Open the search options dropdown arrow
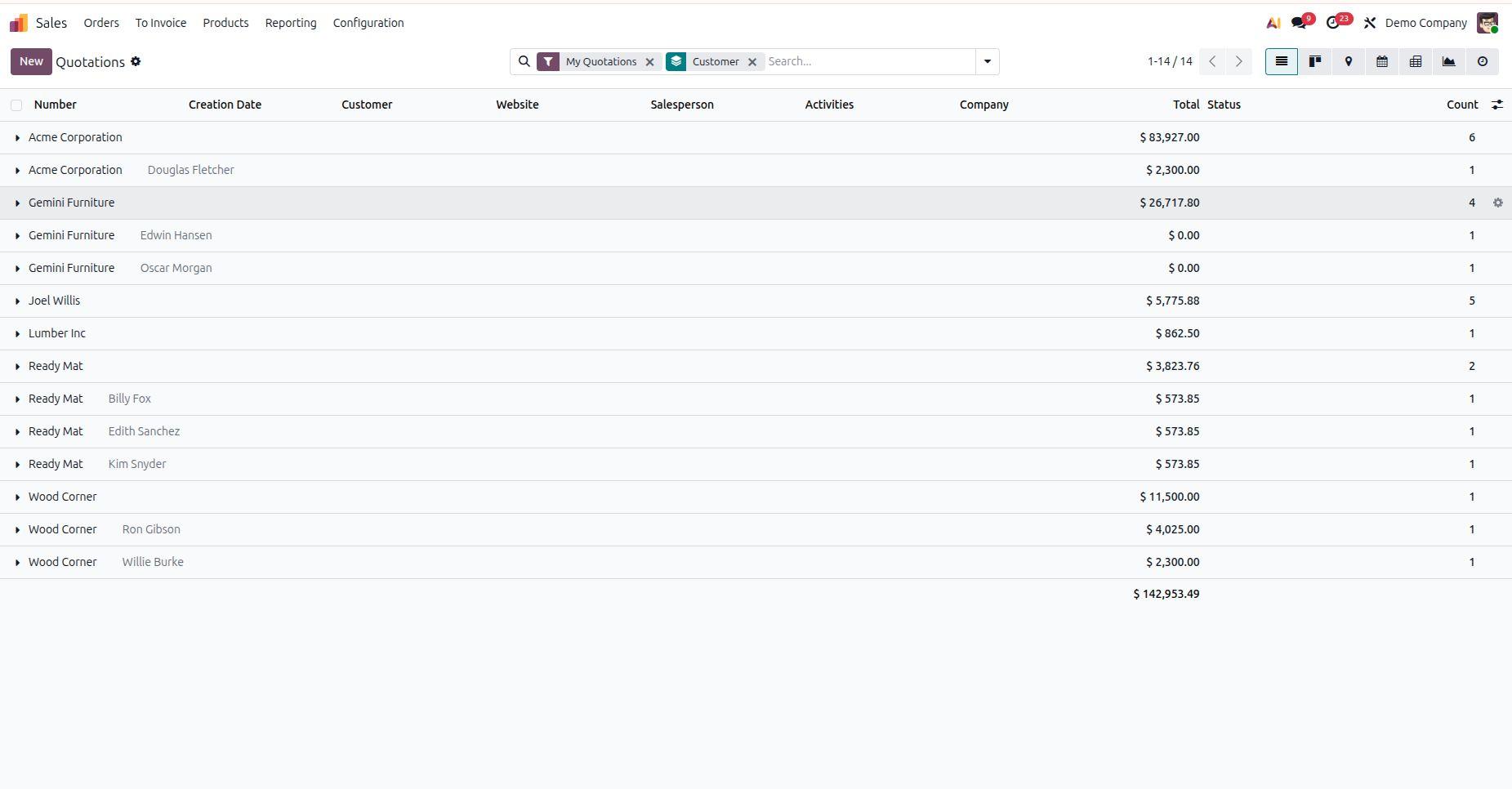 click(x=987, y=61)
